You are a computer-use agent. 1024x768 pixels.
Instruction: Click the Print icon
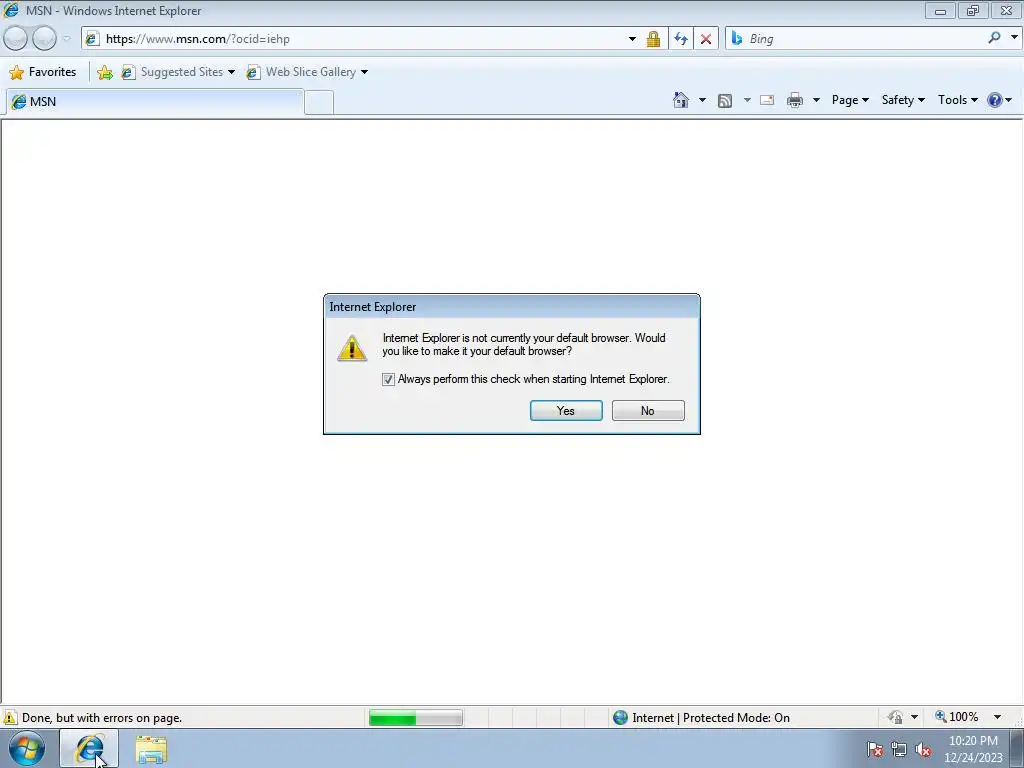795,100
